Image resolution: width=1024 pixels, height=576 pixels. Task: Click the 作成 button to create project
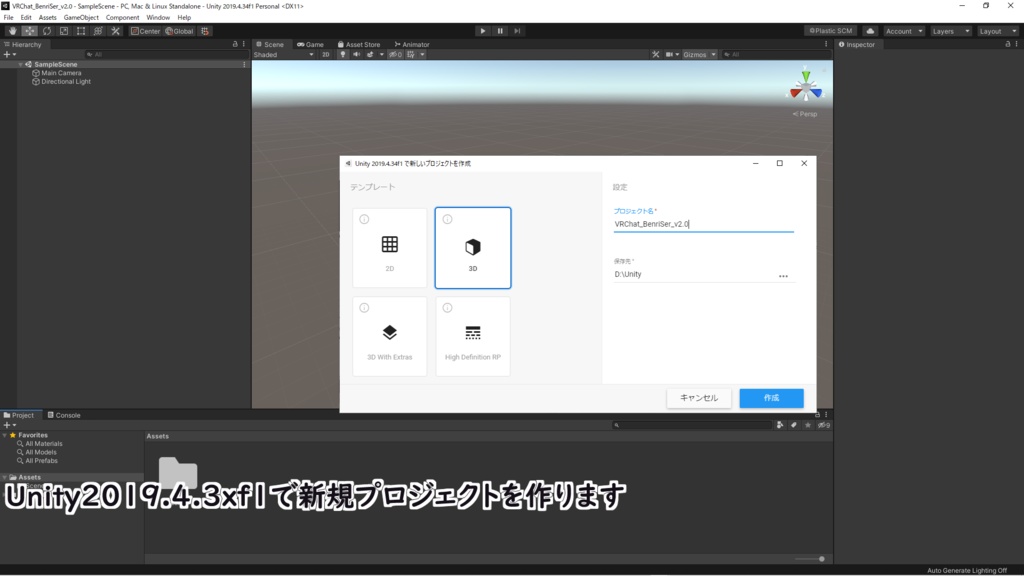click(771, 398)
